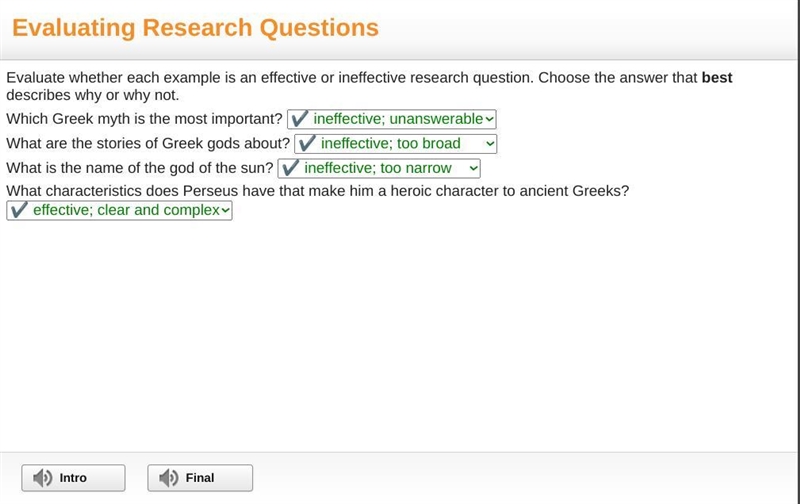Image resolution: width=800 pixels, height=504 pixels.
Task: Play the Final audio
Action: coord(200,478)
